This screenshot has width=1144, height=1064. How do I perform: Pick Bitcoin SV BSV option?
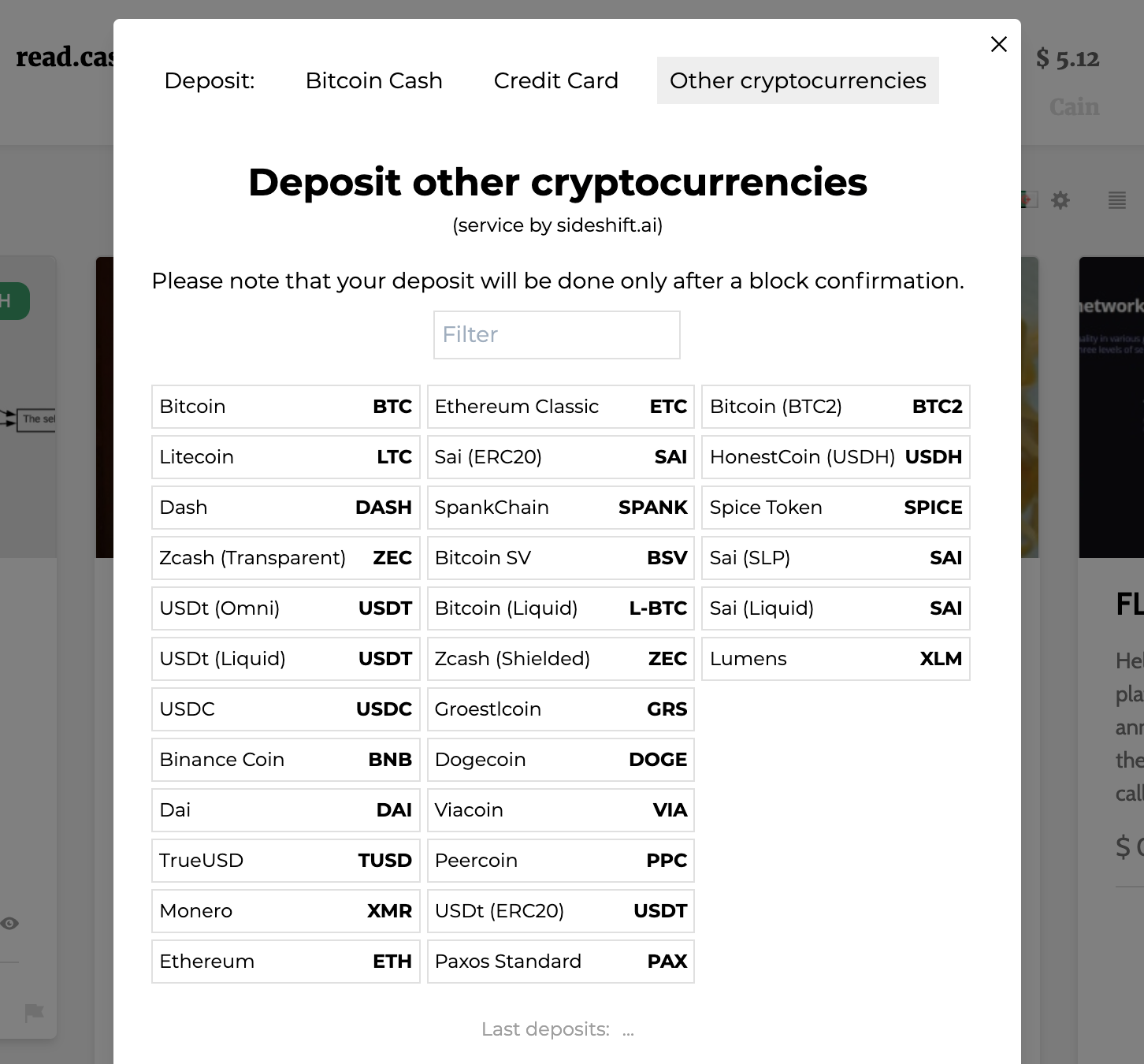(560, 558)
